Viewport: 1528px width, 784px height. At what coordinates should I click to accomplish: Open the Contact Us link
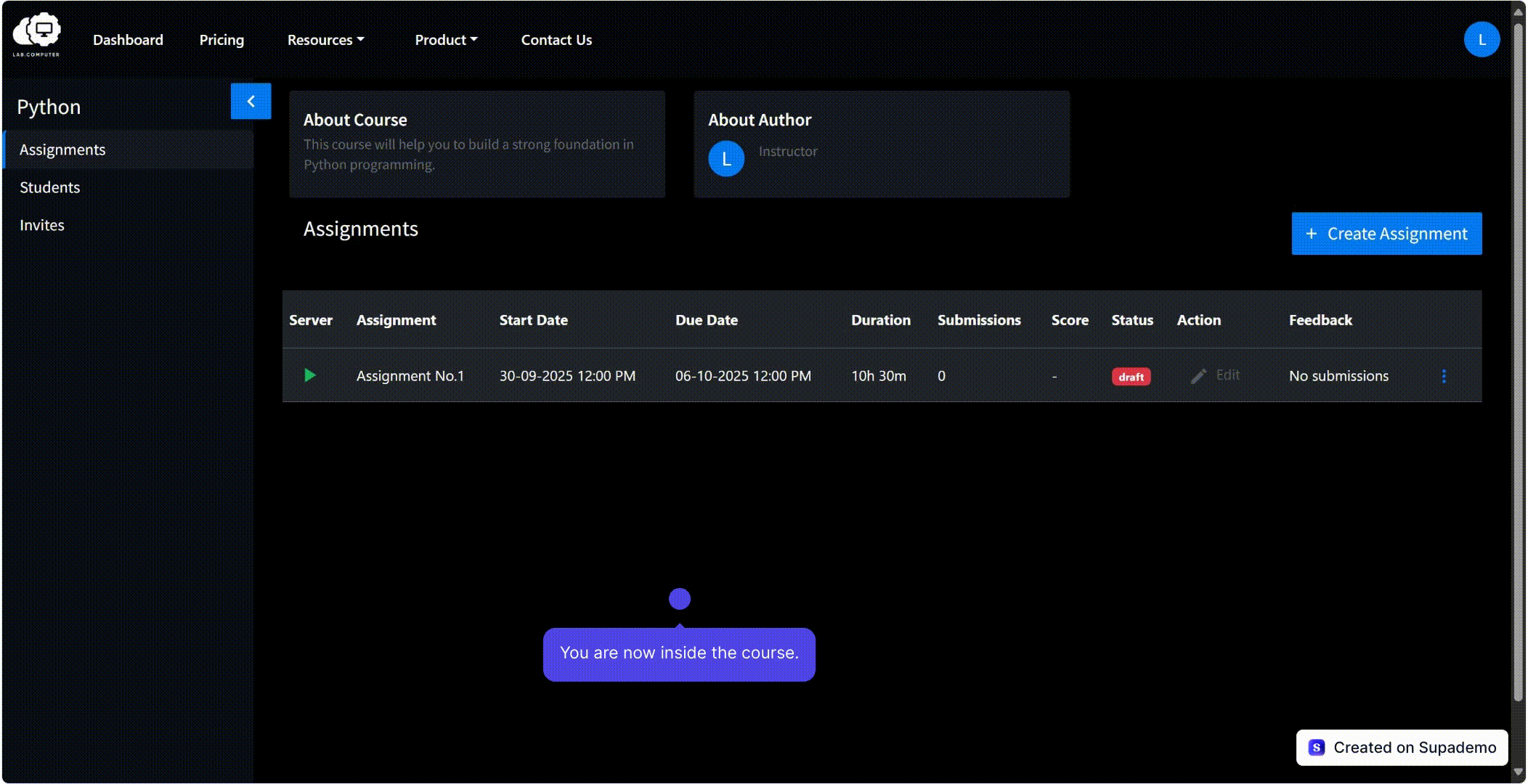pos(556,40)
